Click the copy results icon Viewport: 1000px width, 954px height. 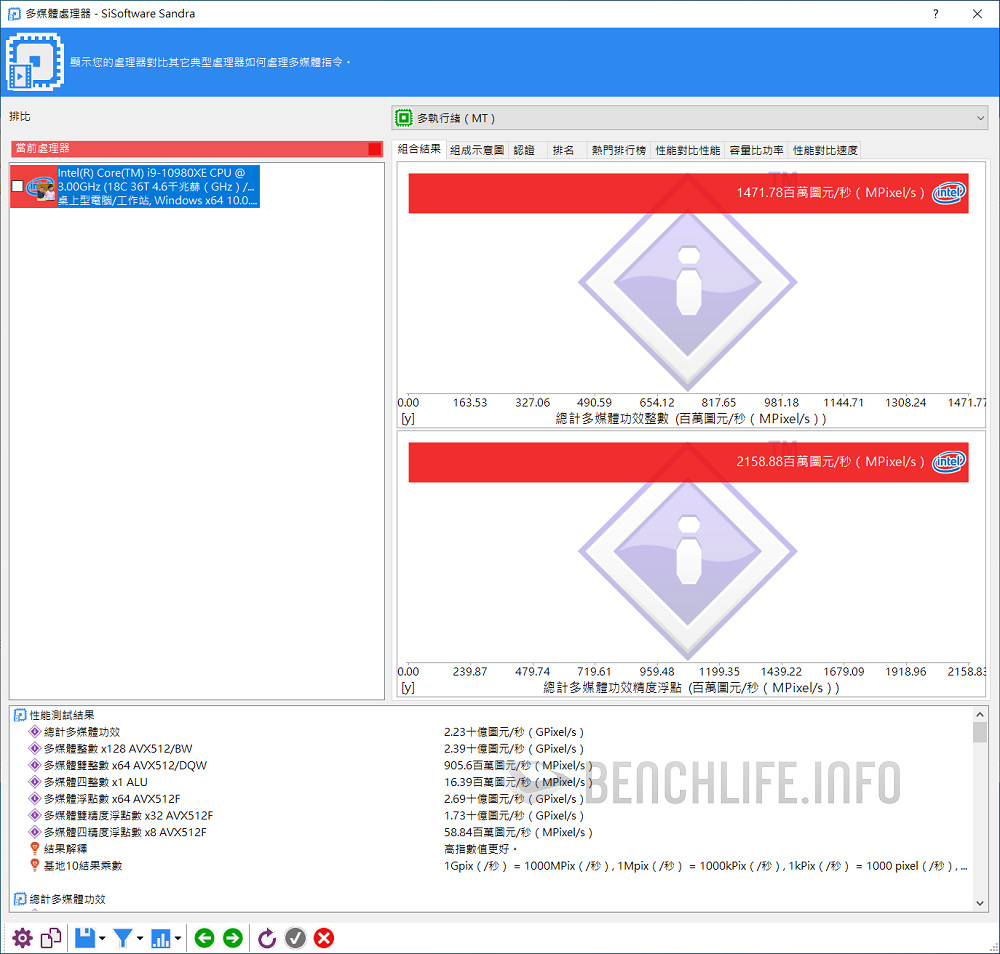[x=51, y=938]
